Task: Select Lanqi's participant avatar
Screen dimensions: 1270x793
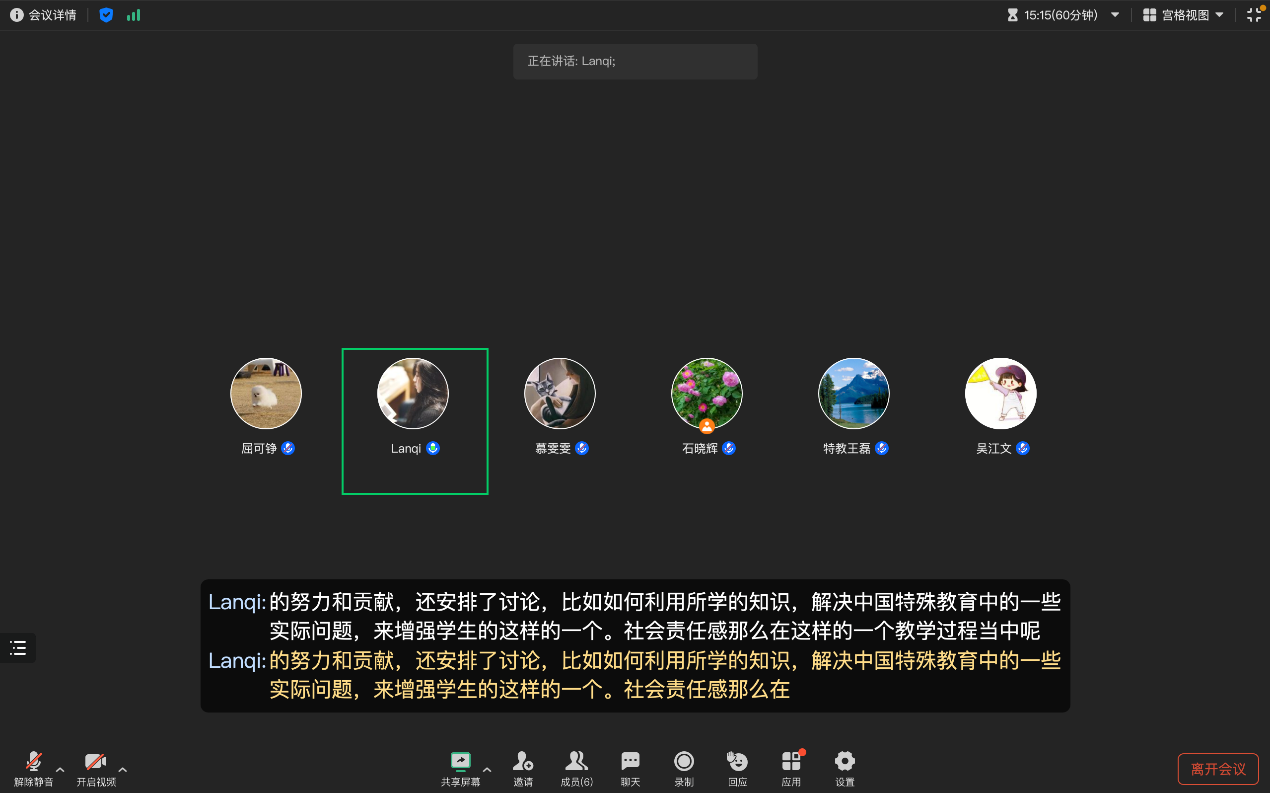Action: coord(413,394)
